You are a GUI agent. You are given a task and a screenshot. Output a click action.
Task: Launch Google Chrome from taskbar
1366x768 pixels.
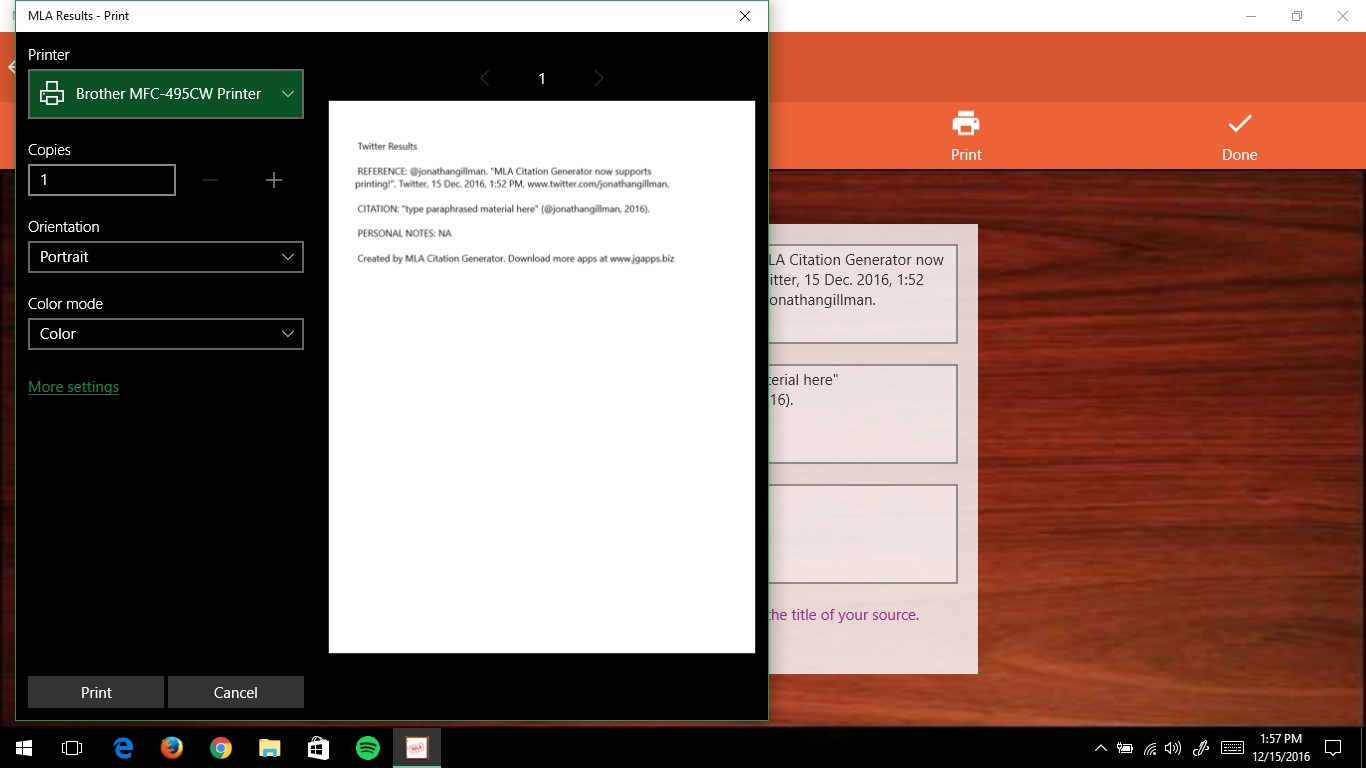[x=221, y=748]
